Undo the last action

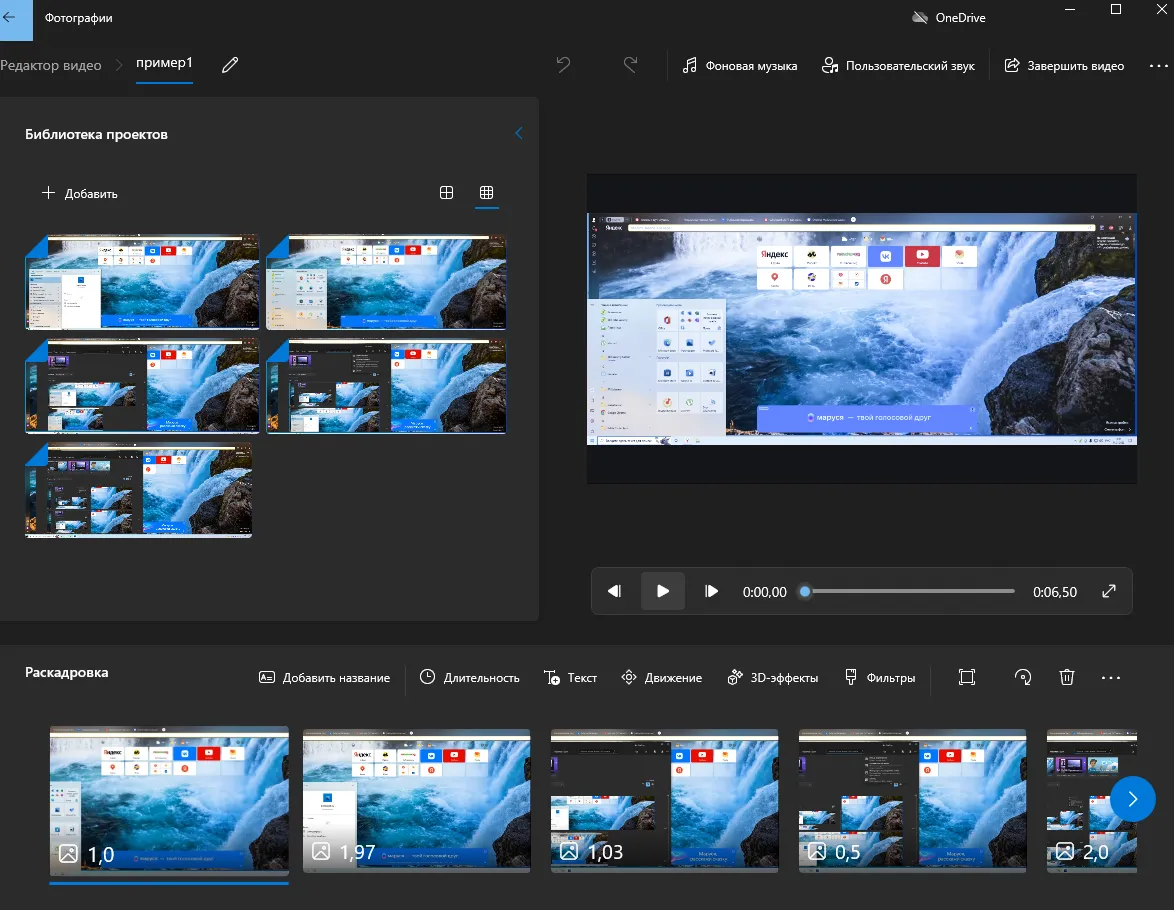[x=563, y=65]
